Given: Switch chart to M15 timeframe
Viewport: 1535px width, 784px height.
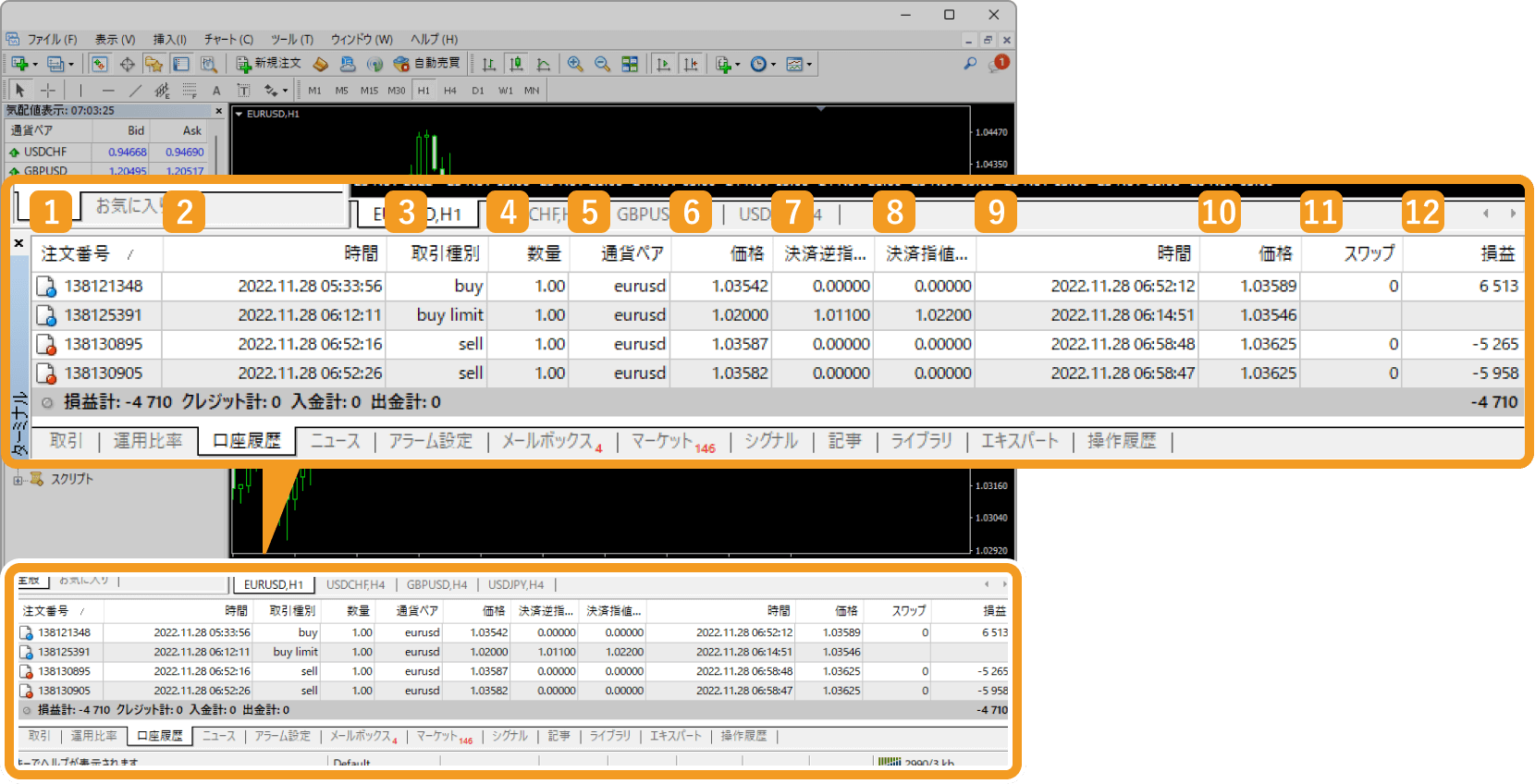Looking at the screenshot, I should point(369,91).
